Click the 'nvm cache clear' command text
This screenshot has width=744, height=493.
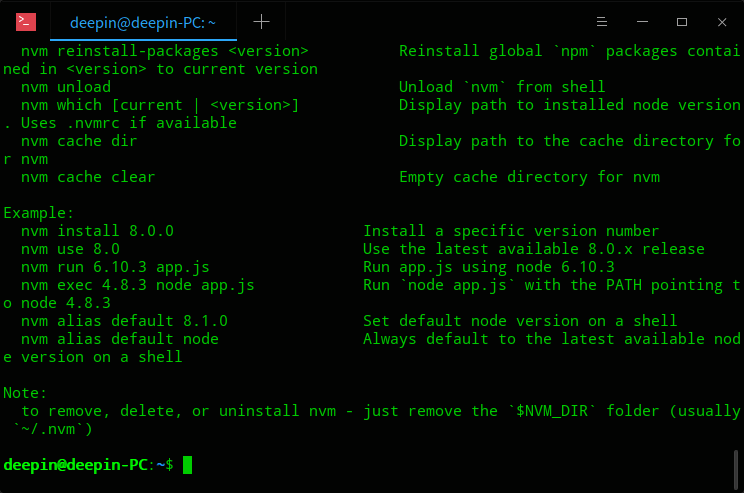point(88,177)
